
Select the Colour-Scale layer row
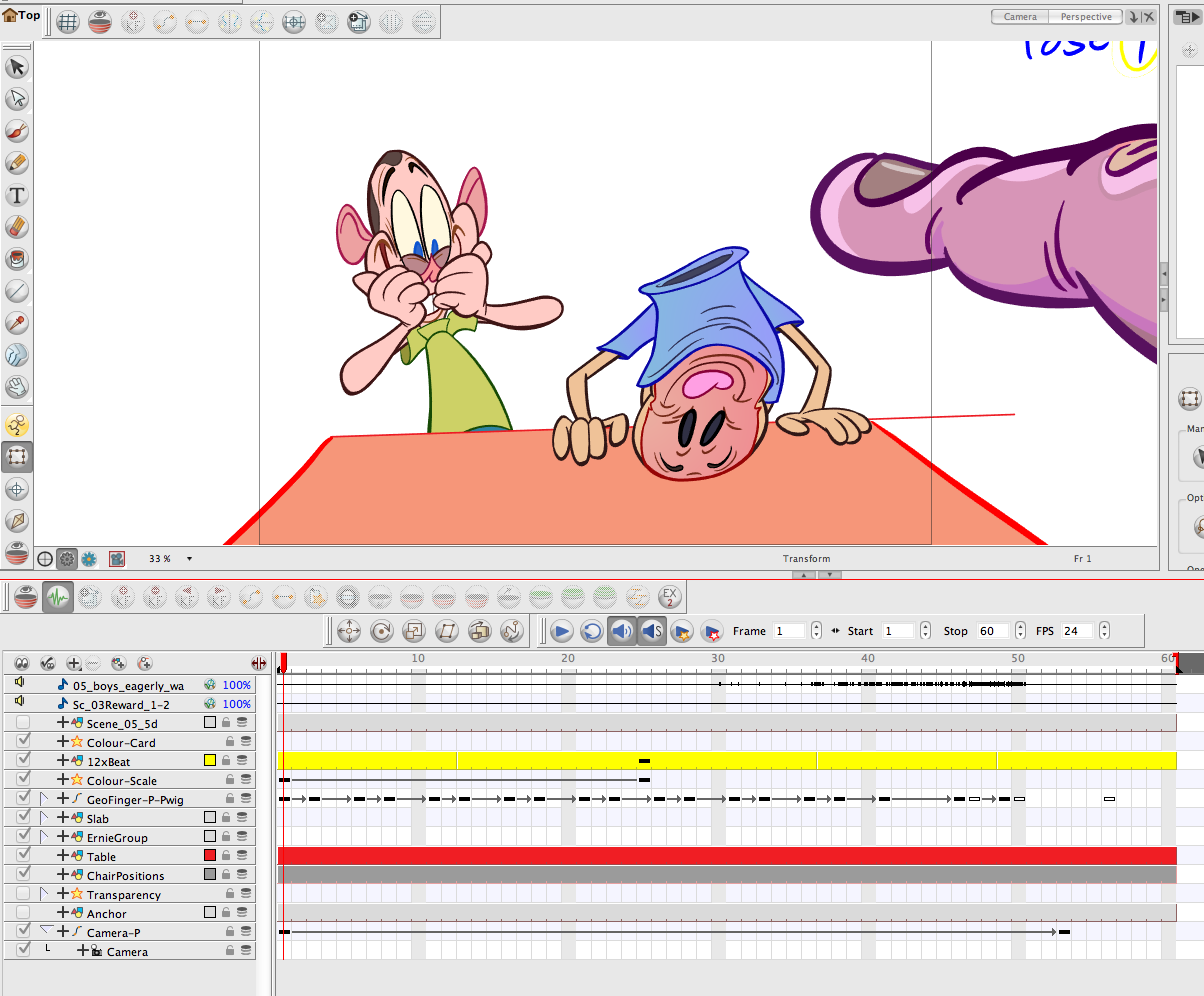128,780
